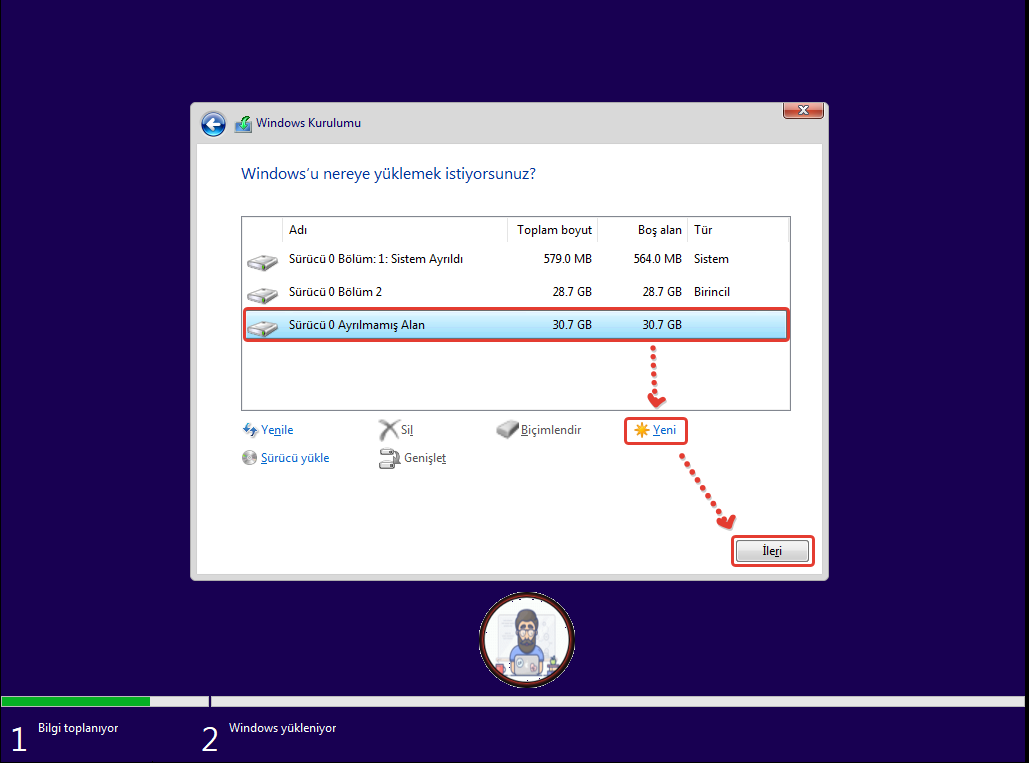Viewport: 1029px width, 763px height.
Task: Choose the Genişlet link text
Action: [425, 458]
